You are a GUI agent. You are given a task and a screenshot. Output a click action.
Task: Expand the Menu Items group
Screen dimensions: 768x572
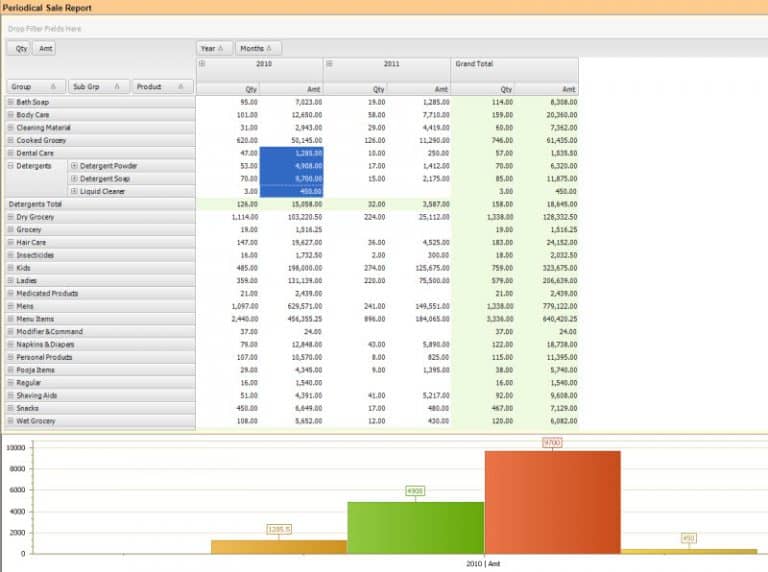point(11,319)
